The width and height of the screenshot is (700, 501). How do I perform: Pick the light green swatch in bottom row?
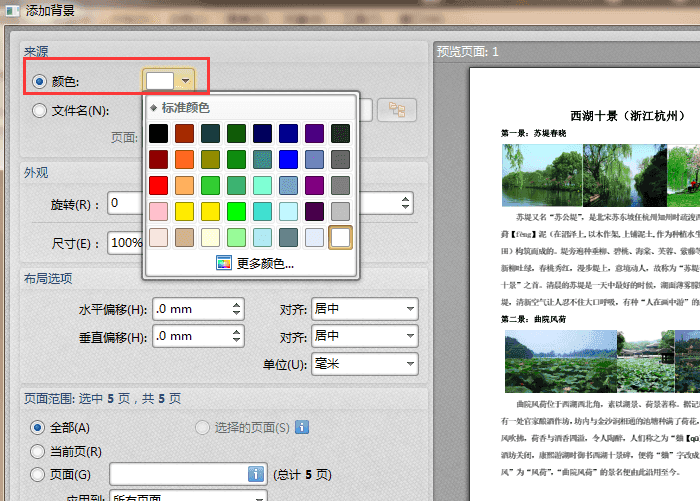pyautogui.click(x=236, y=237)
